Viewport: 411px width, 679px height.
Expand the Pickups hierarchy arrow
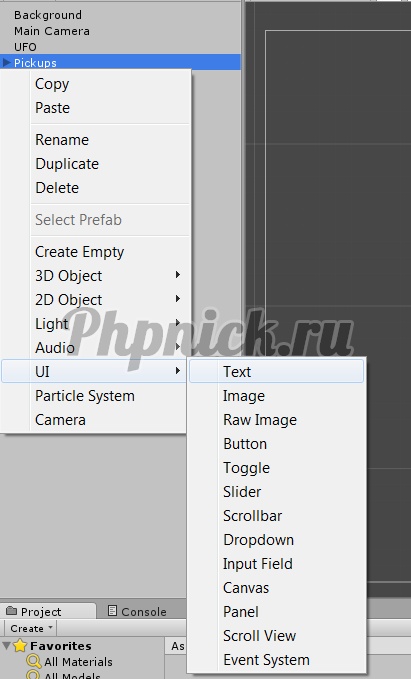click(x=6, y=63)
